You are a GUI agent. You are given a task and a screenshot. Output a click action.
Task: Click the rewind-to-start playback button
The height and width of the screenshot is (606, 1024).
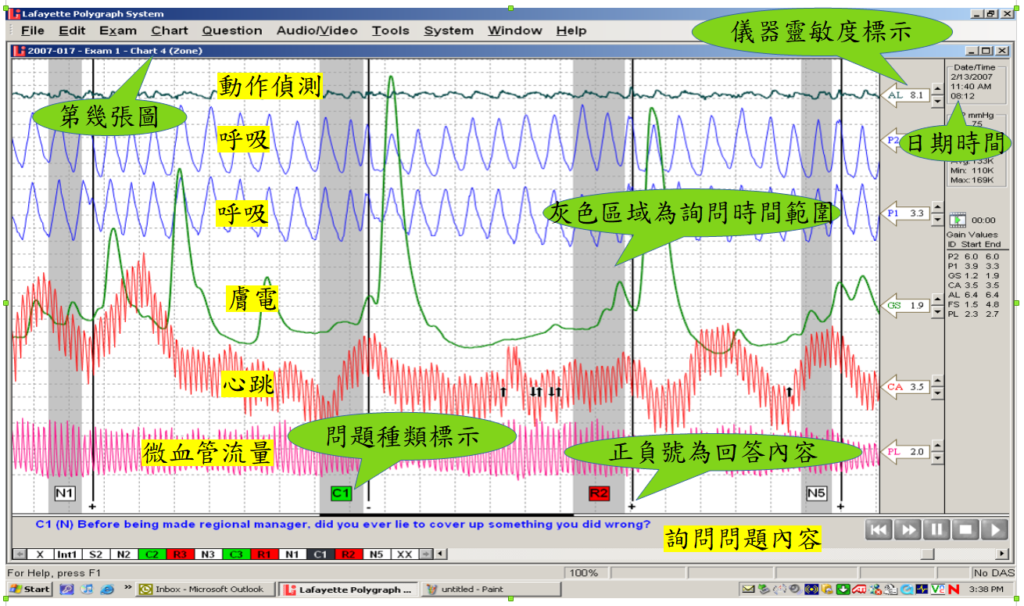[x=878, y=530]
